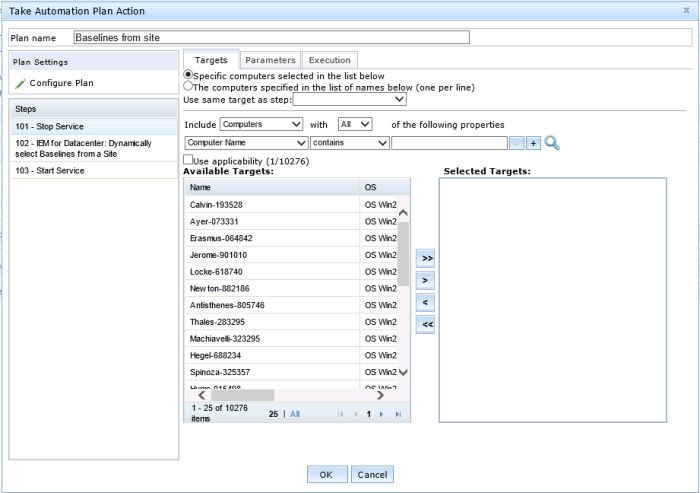Viewport: 700px width, 493px height.
Task: Open the 'contains' operator dropdown
Action: click(349, 143)
